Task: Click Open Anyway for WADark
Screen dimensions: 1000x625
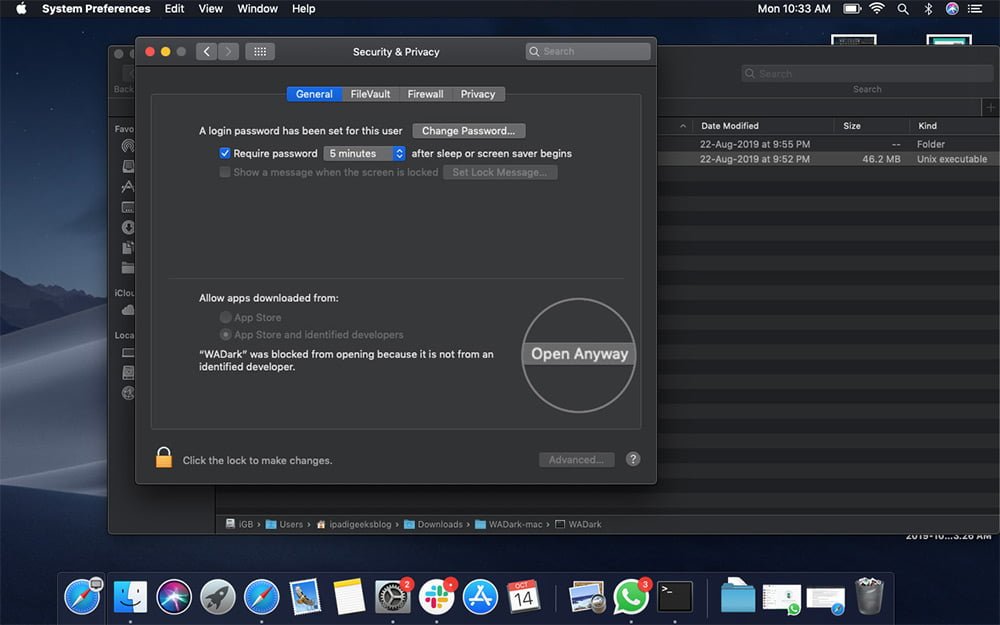Action: click(579, 354)
